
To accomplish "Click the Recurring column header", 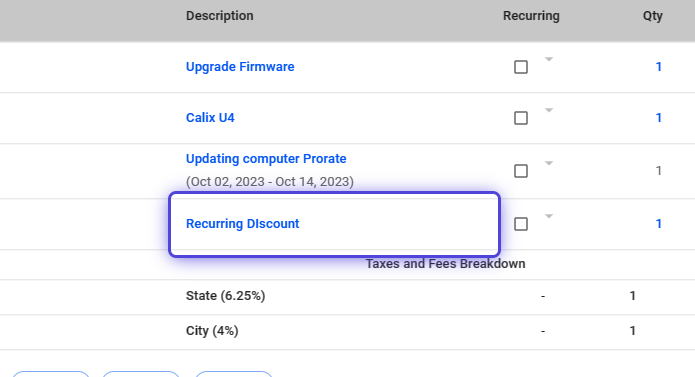I will (x=531, y=16).
